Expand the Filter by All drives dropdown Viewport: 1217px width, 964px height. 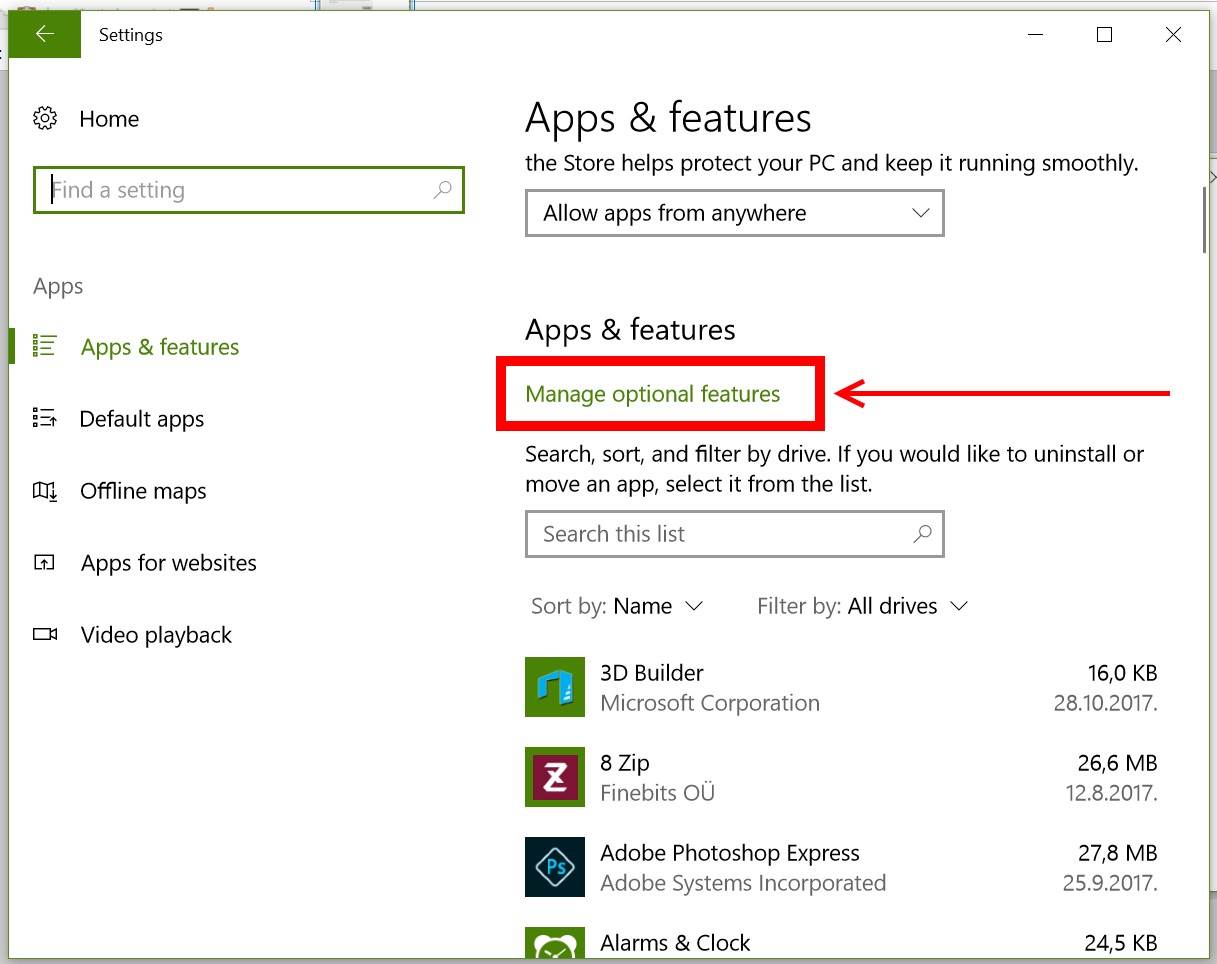(x=862, y=606)
